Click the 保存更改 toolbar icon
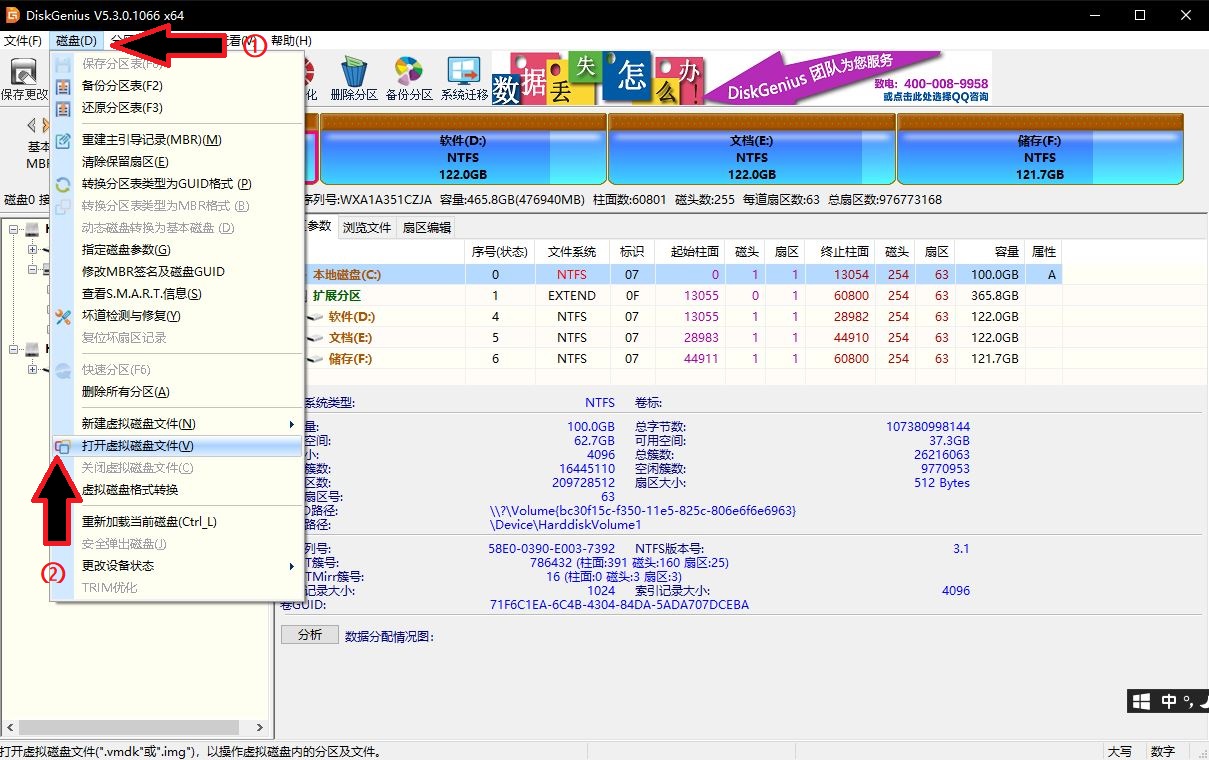This screenshot has width=1209, height=760. pyautogui.click(x=23, y=71)
